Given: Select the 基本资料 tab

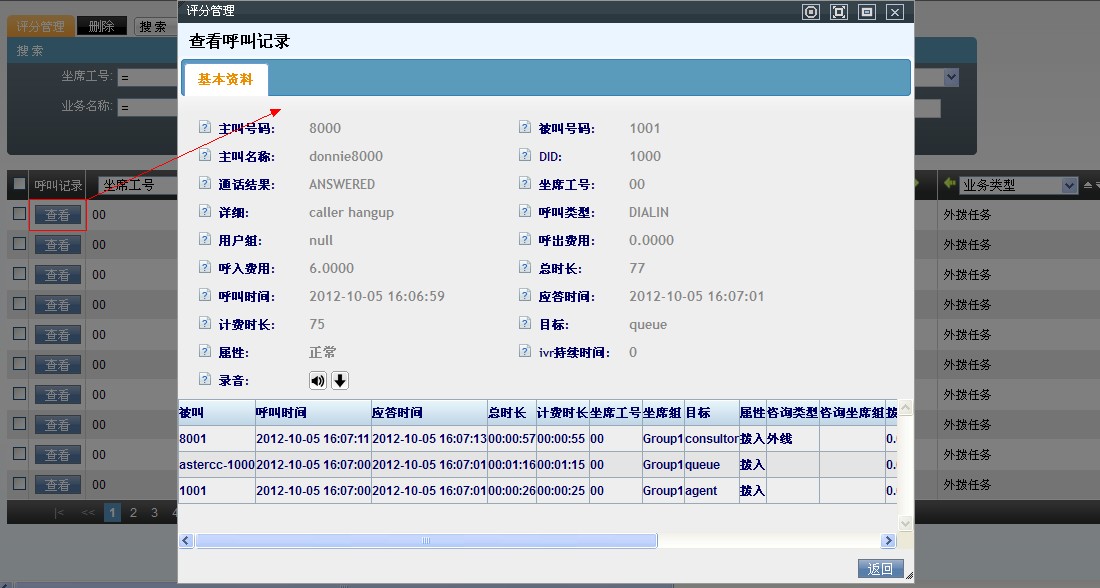Looking at the screenshot, I should pos(225,79).
